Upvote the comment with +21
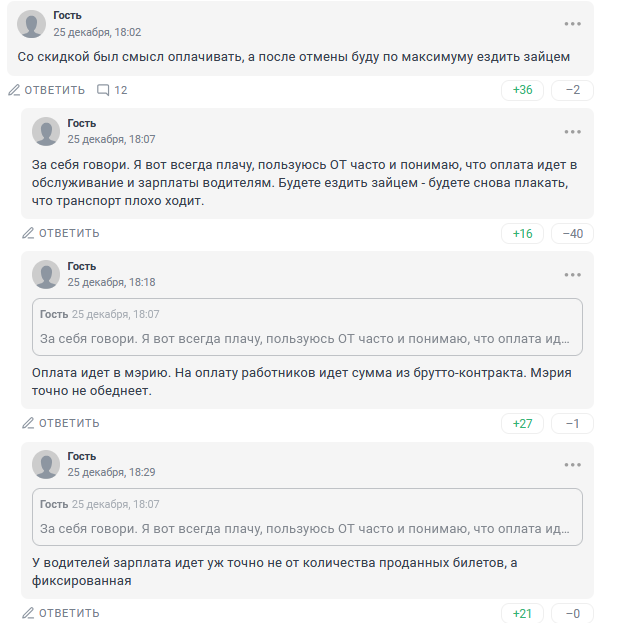The image size is (625, 623). click(522, 613)
